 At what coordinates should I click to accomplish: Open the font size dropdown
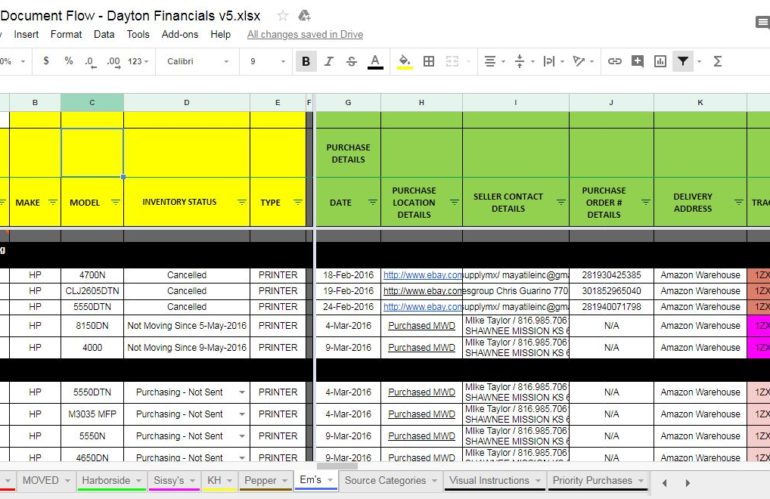(x=266, y=61)
